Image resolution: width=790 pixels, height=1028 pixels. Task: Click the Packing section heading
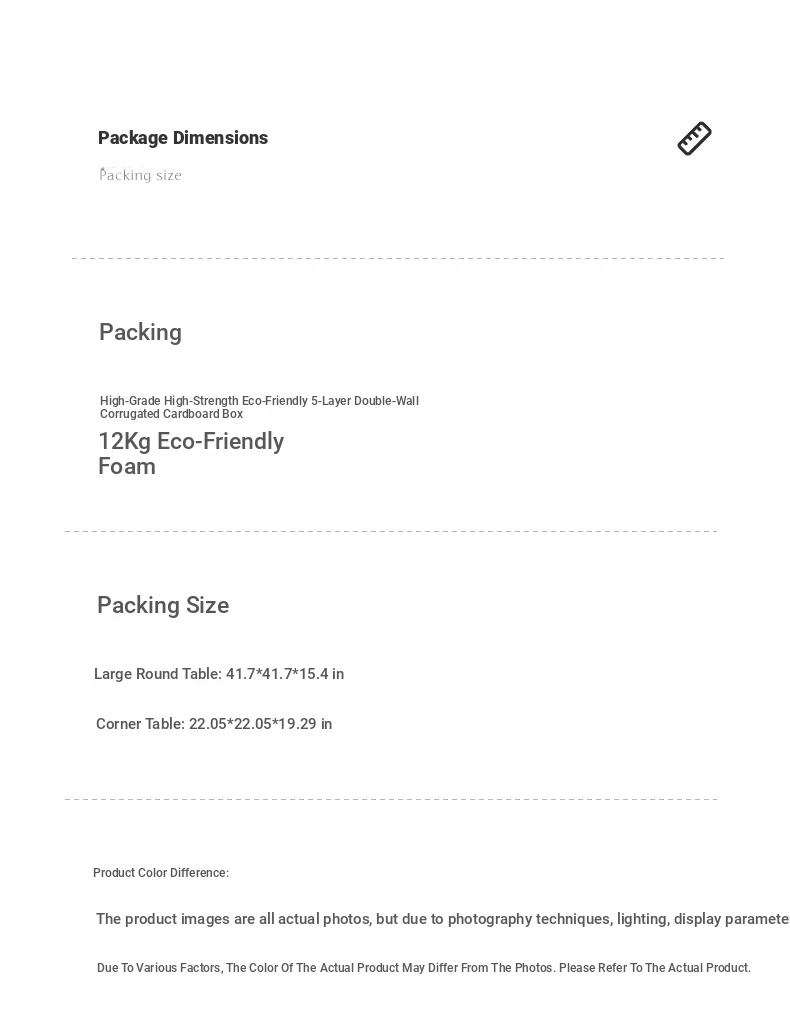point(140,332)
